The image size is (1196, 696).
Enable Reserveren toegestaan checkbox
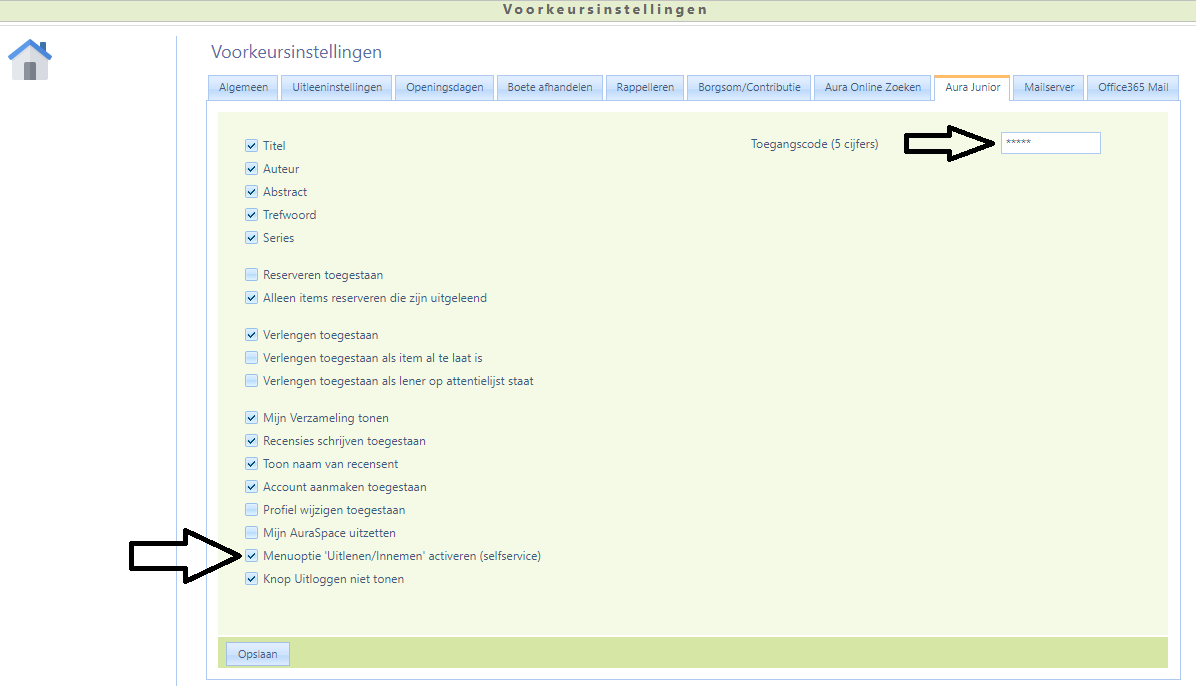click(251, 275)
